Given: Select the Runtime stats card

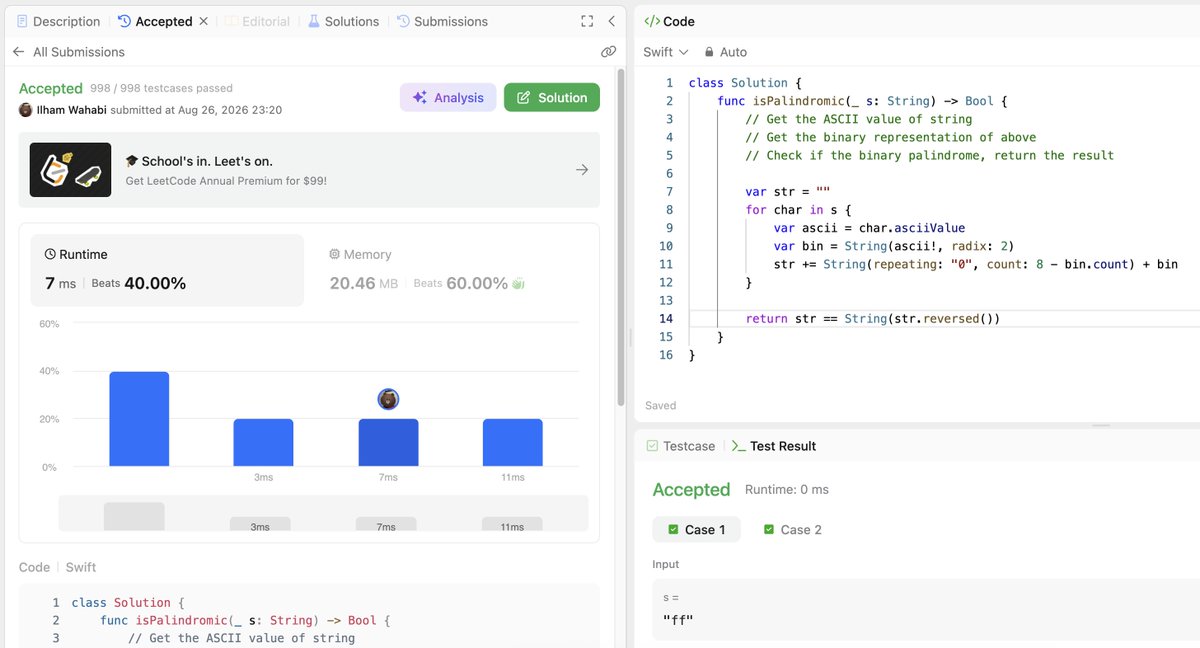Looking at the screenshot, I should [x=167, y=270].
